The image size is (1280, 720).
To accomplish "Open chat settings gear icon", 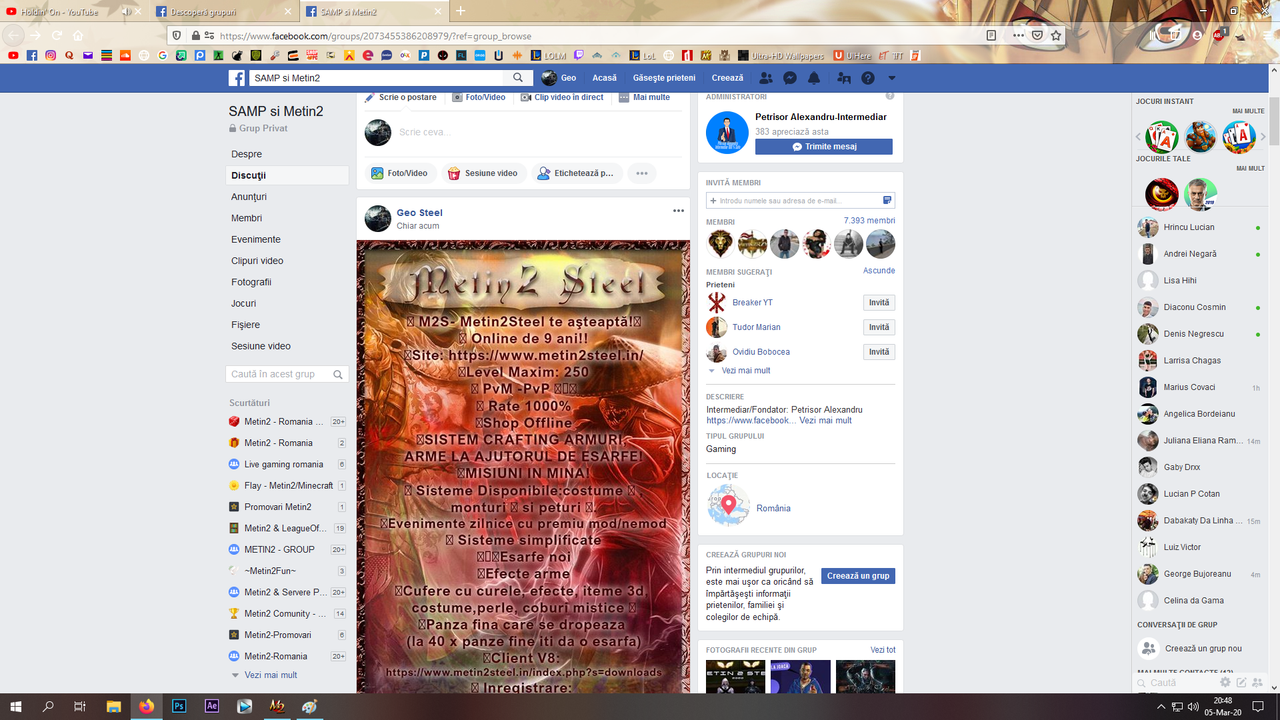I will (x=1226, y=682).
